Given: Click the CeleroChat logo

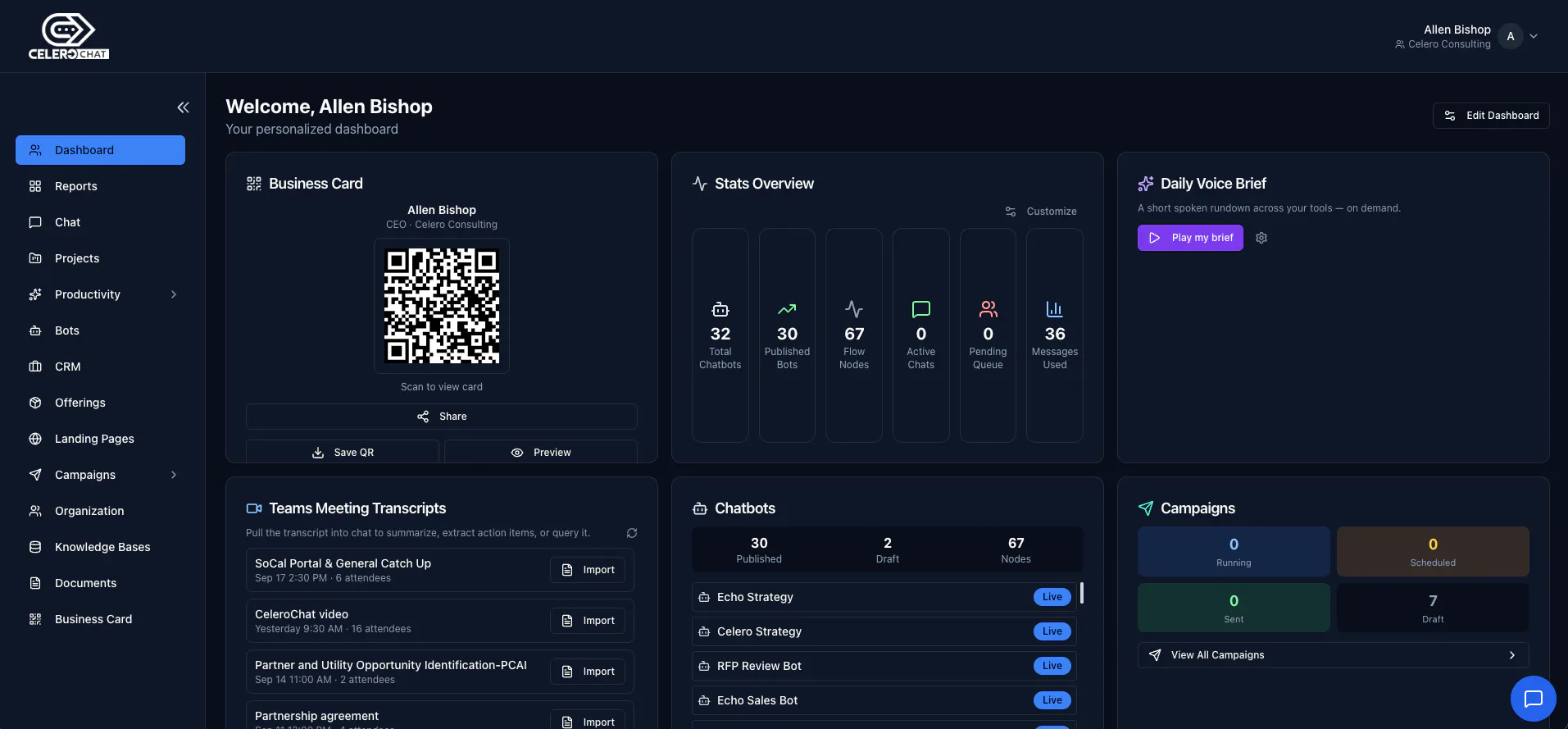Looking at the screenshot, I should 69,37.
